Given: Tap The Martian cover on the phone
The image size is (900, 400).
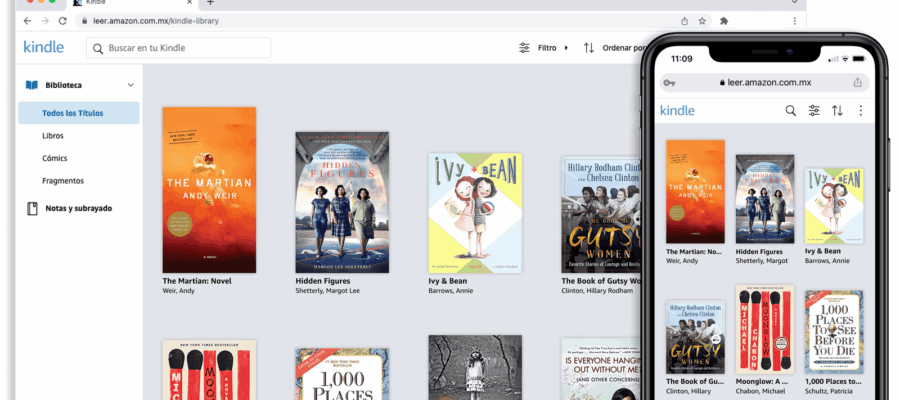Looking at the screenshot, I should pos(695,192).
